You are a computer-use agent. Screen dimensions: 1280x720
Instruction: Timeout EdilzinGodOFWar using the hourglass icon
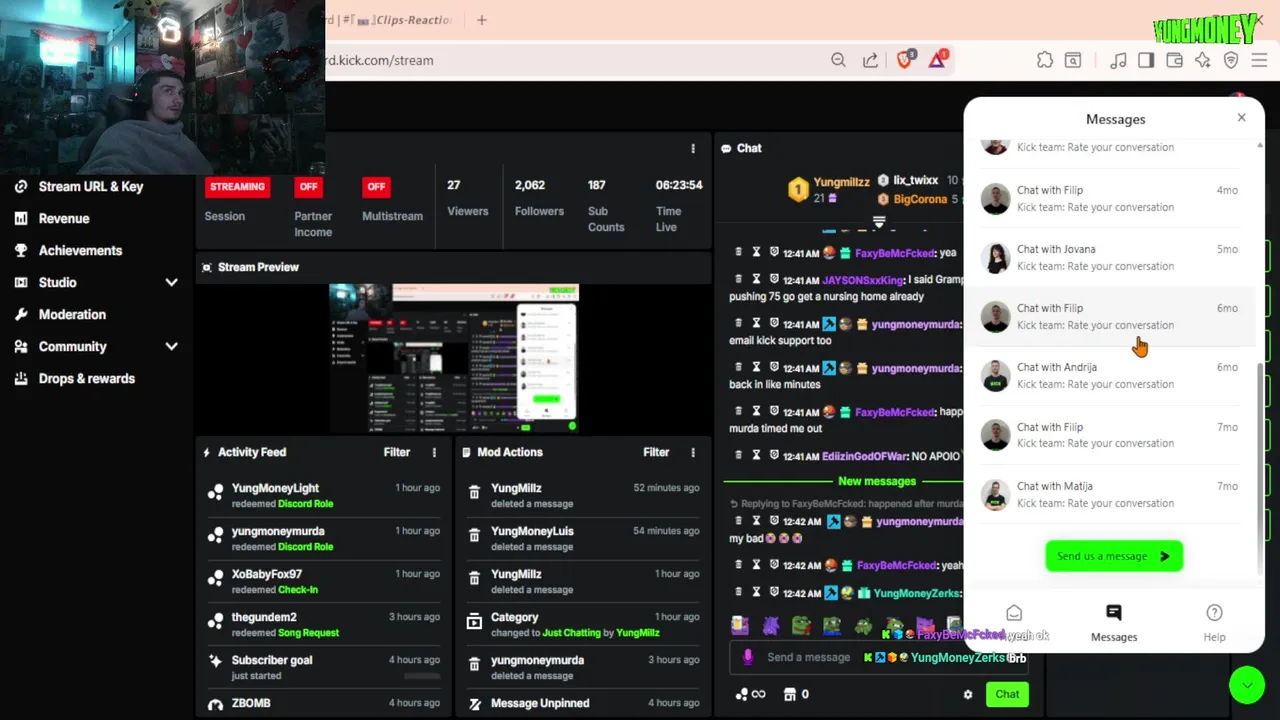pos(756,455)
